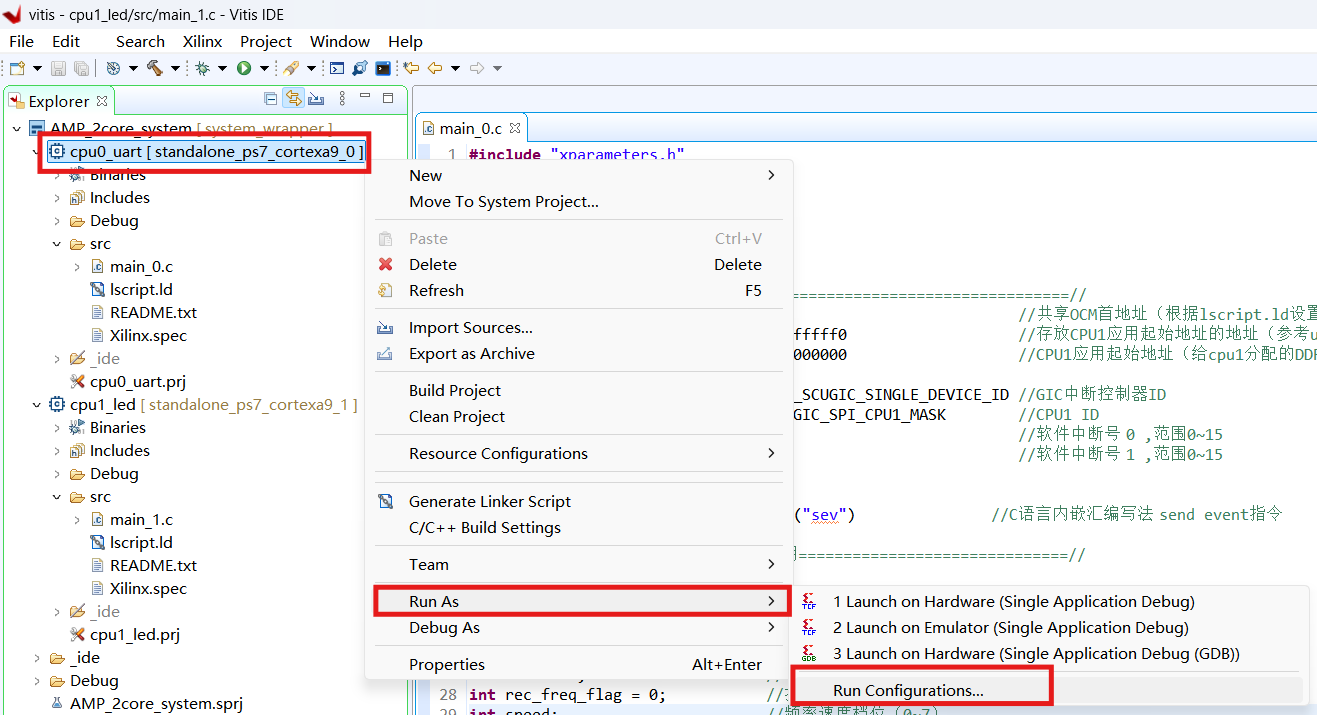Screen dimensions: 1317x715
Task: Click Collapse All in Explorer panel
Action: coord(270,98)
